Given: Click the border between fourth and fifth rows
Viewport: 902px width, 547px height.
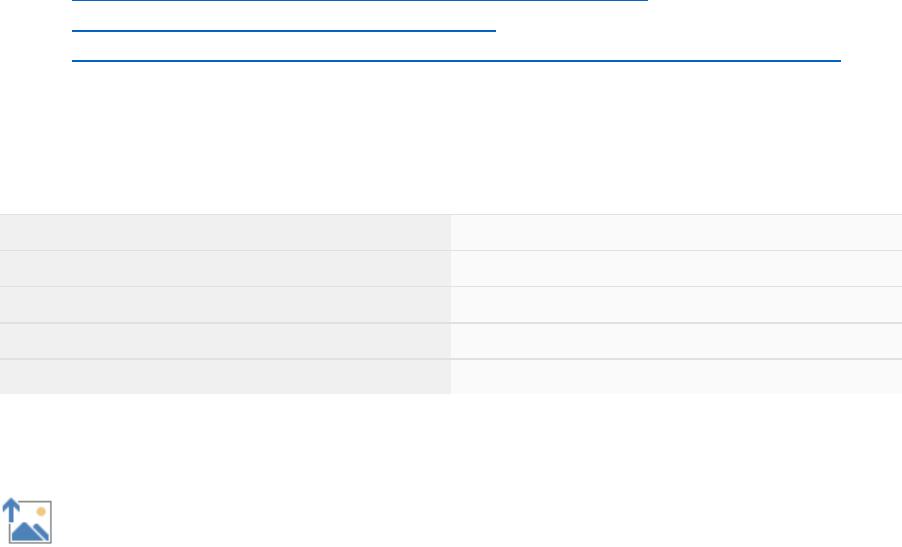Looking at the screenshot, I should 450,358.
